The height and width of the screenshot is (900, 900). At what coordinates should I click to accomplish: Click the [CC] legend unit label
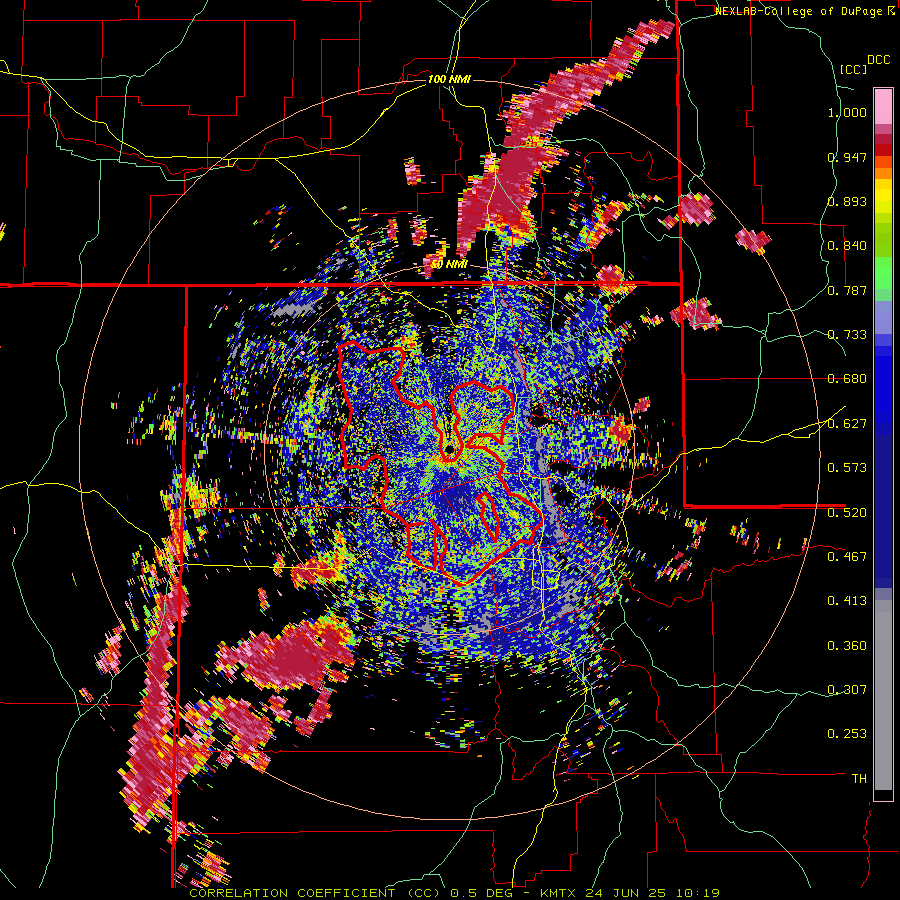click(x=853, y=69)
